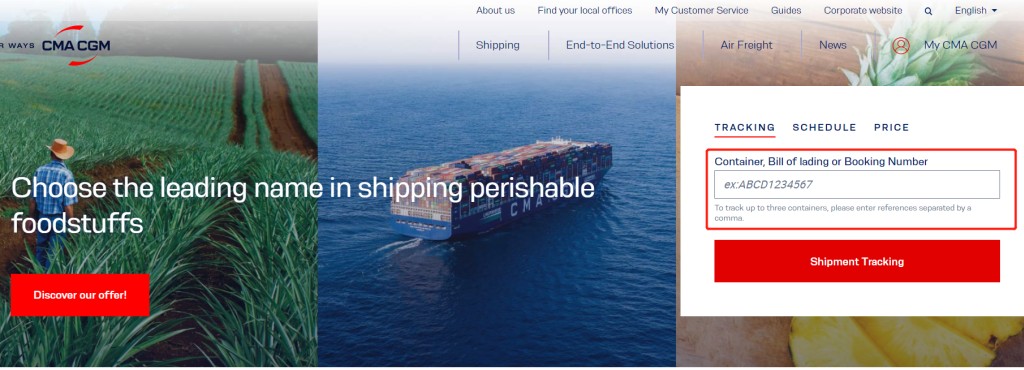Screen dimensions: 1024x370
Task: Switch to the Price tab
Action: (891, 127)
